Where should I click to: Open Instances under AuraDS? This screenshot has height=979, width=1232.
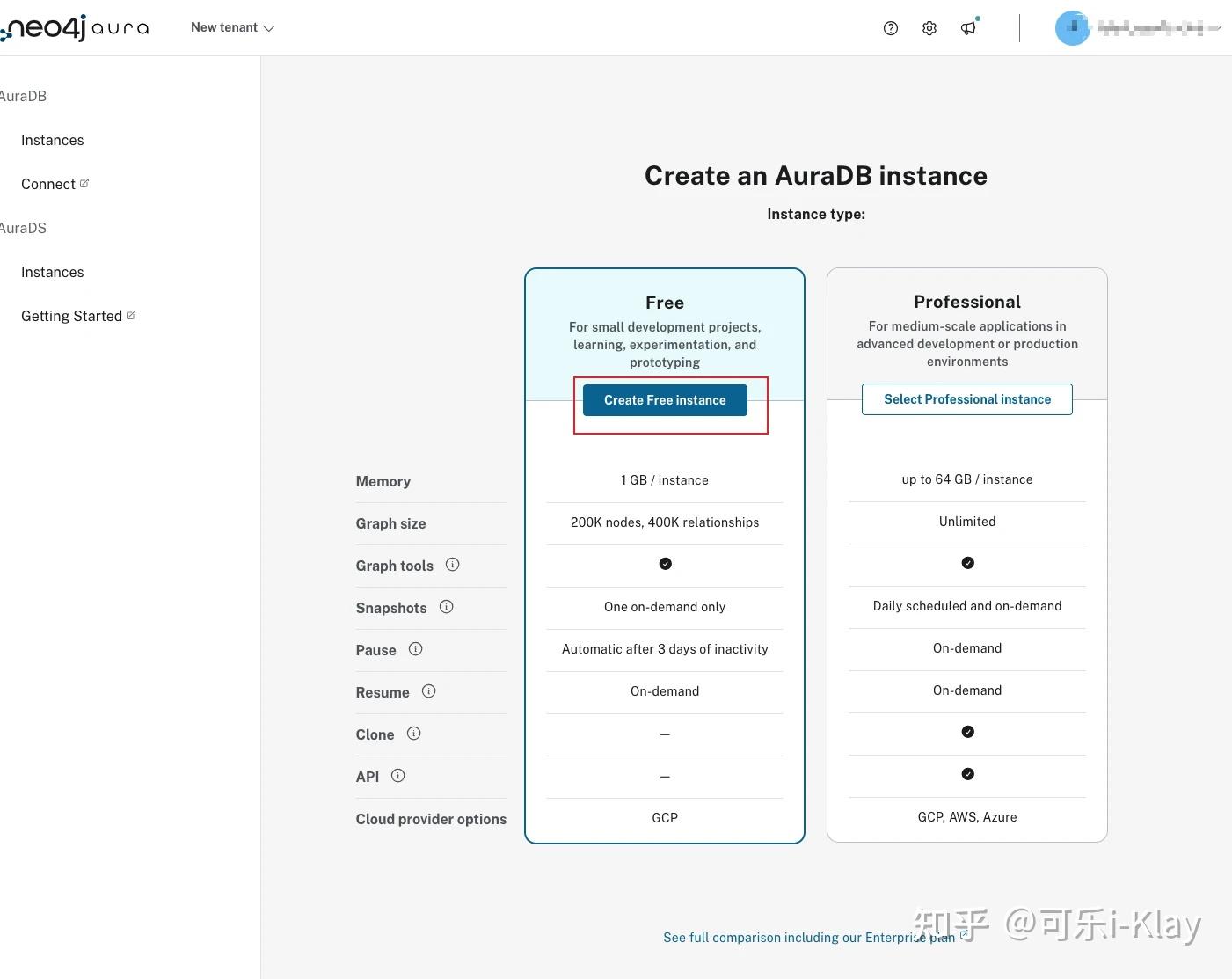[52, 272]
